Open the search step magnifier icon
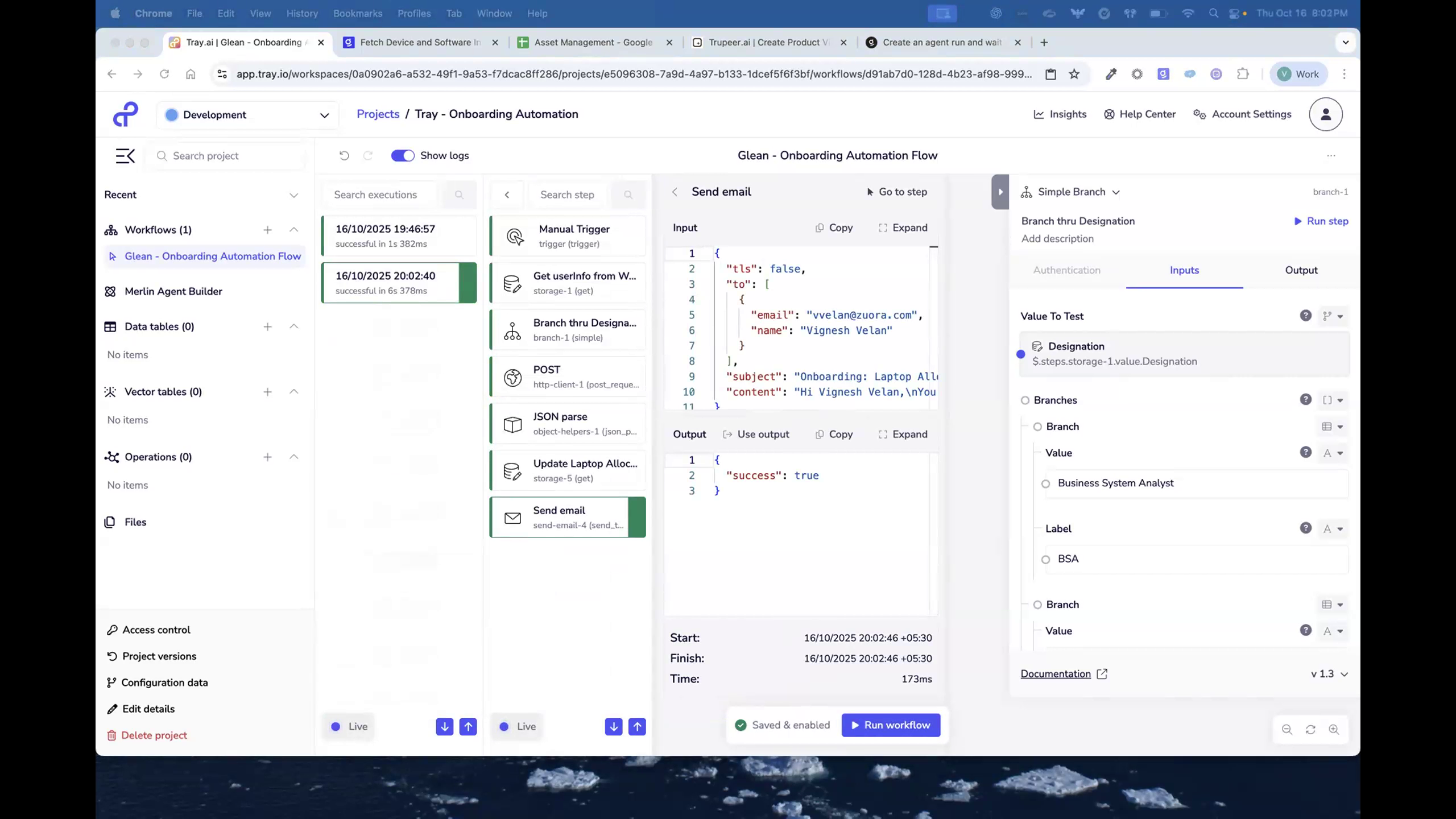Screen dimensions: 1456x819 pyautogui.click(x=628, y=195)
